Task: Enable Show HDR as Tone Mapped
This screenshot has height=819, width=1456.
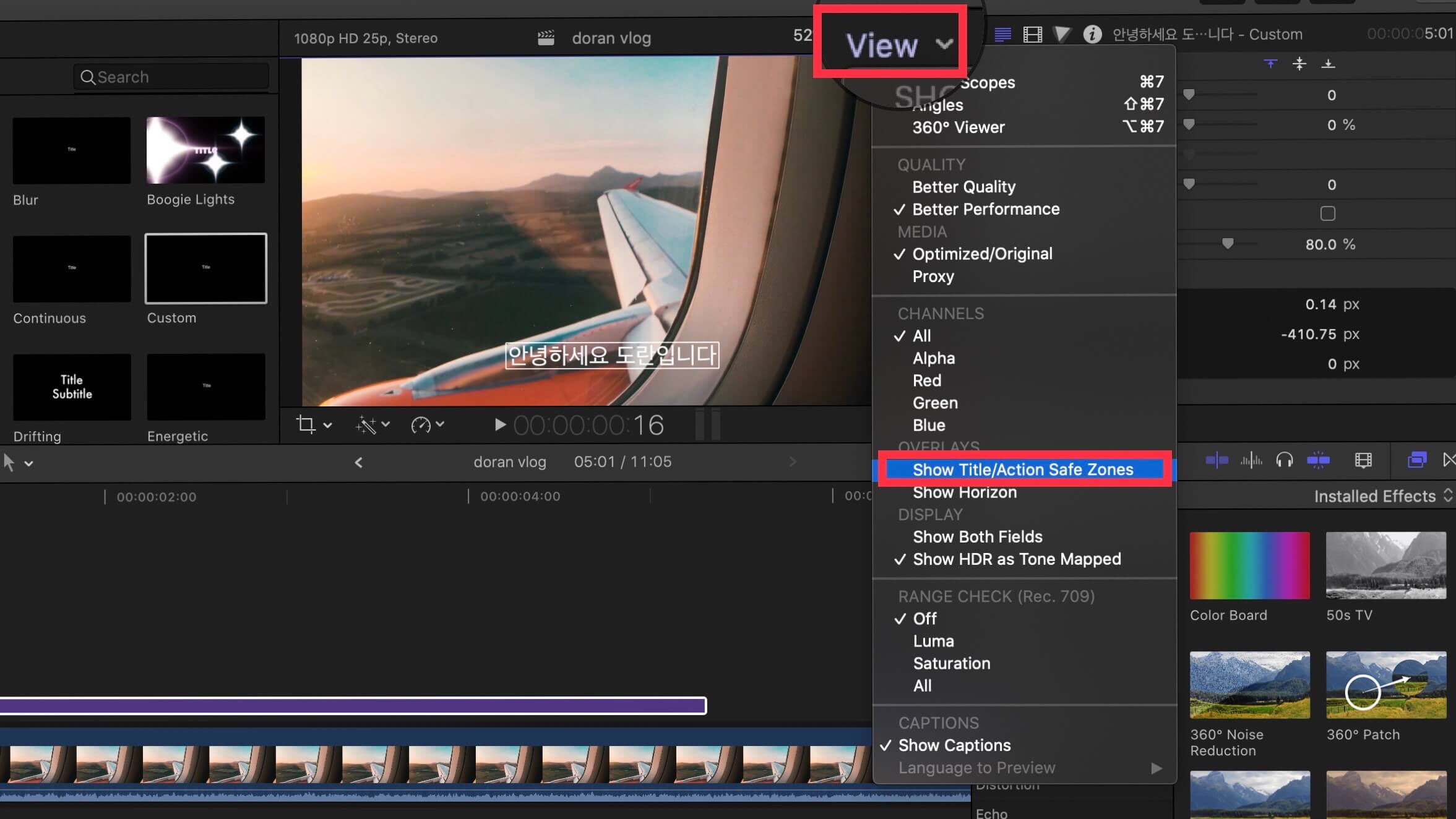Action: point(1017,559)
